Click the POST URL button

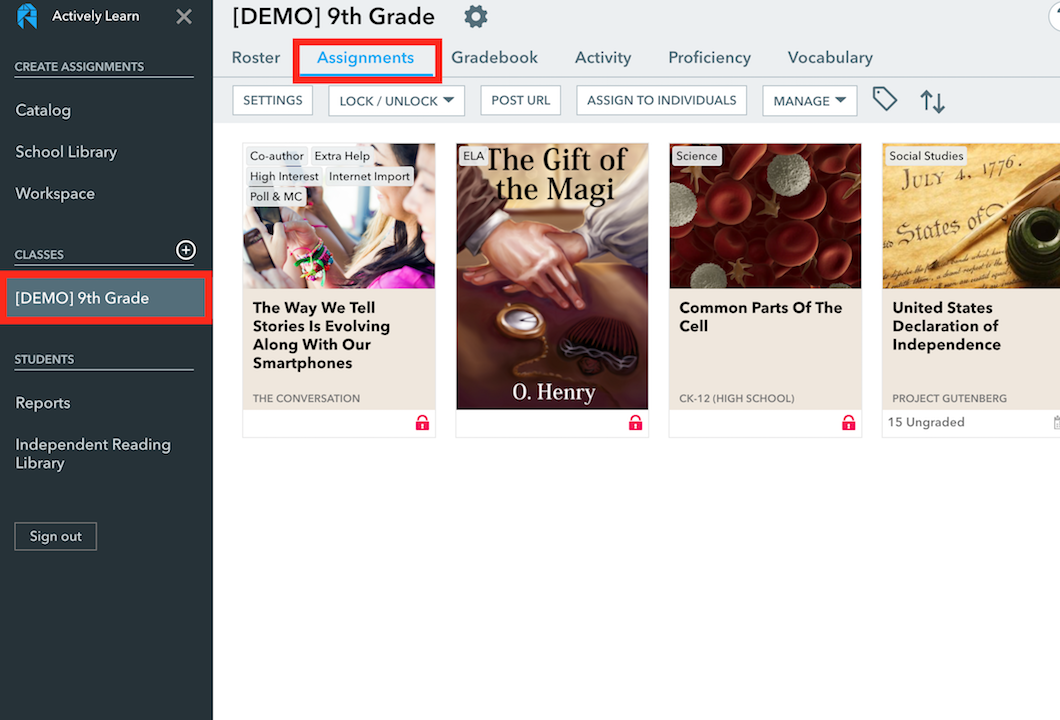click(521, 100)
